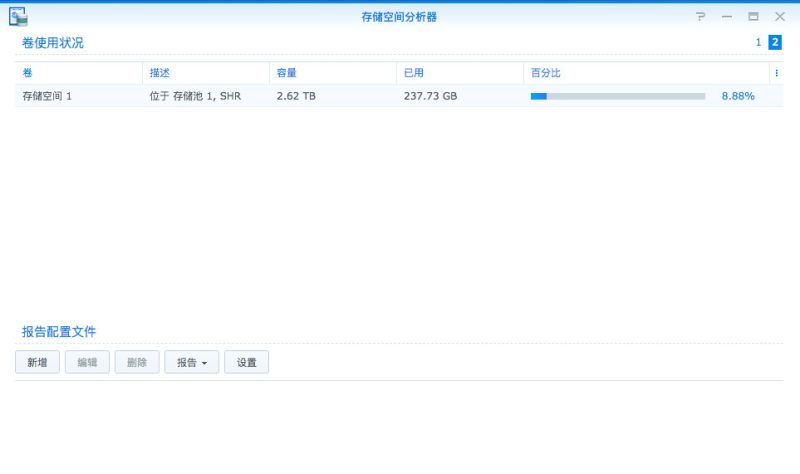800x474 pixels.
Task: Sort by the 容量 column header
Action: pyautogui.click(x=333, y=73)
